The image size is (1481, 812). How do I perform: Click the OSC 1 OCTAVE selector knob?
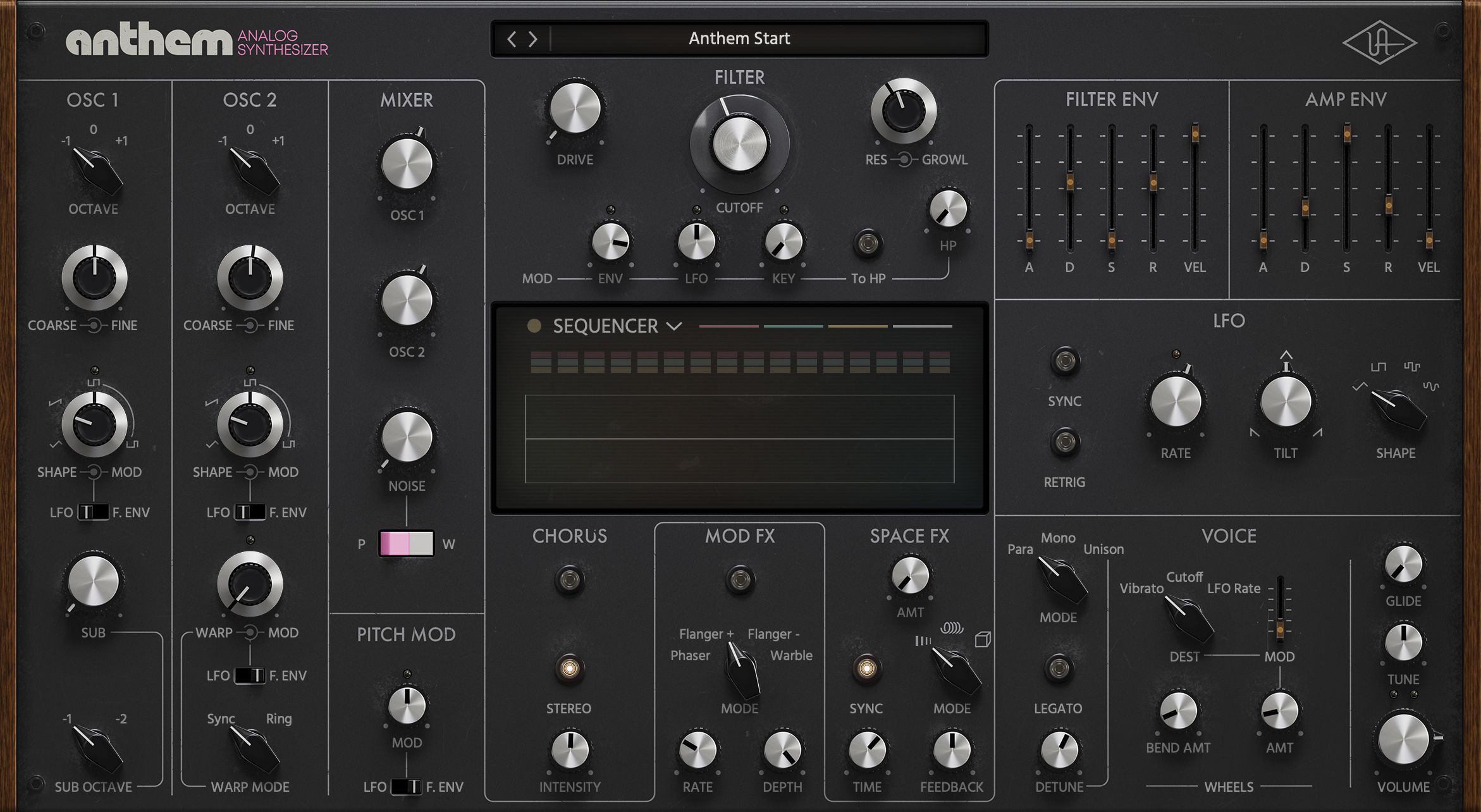tap(96, 169)
